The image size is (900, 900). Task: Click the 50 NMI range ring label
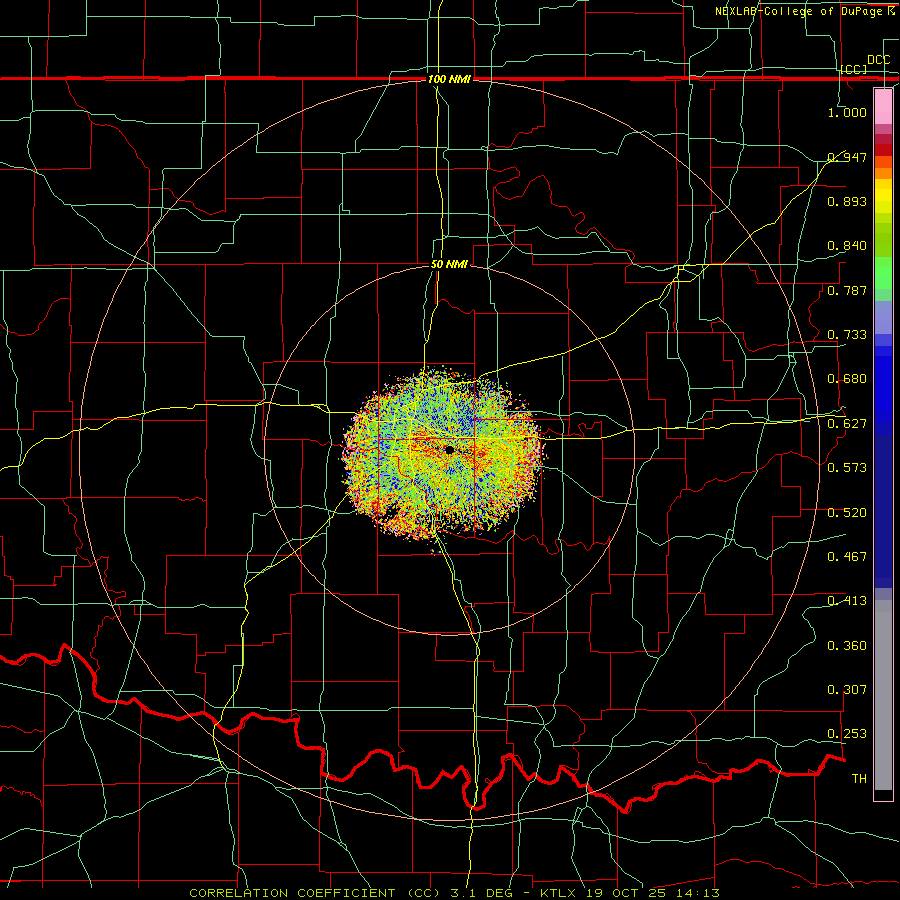click(x=449, y=264)
